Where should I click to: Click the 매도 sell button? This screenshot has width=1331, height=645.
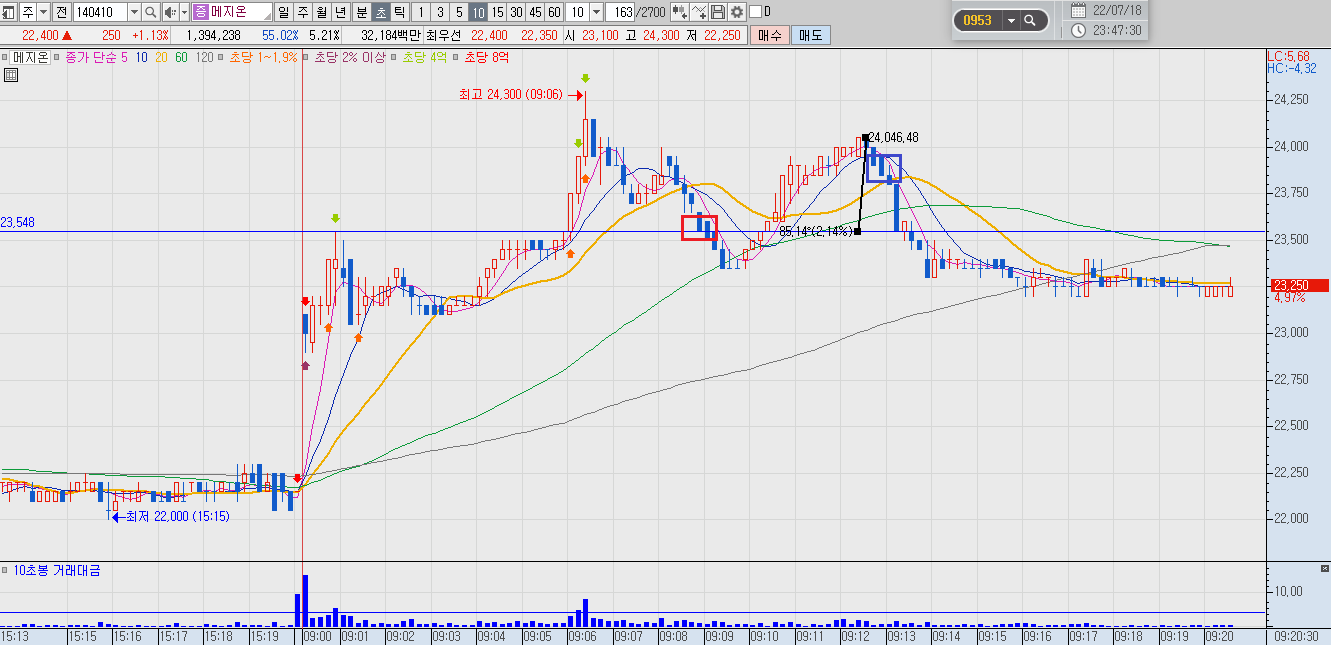pyautogui.click(x=809, y=35)
